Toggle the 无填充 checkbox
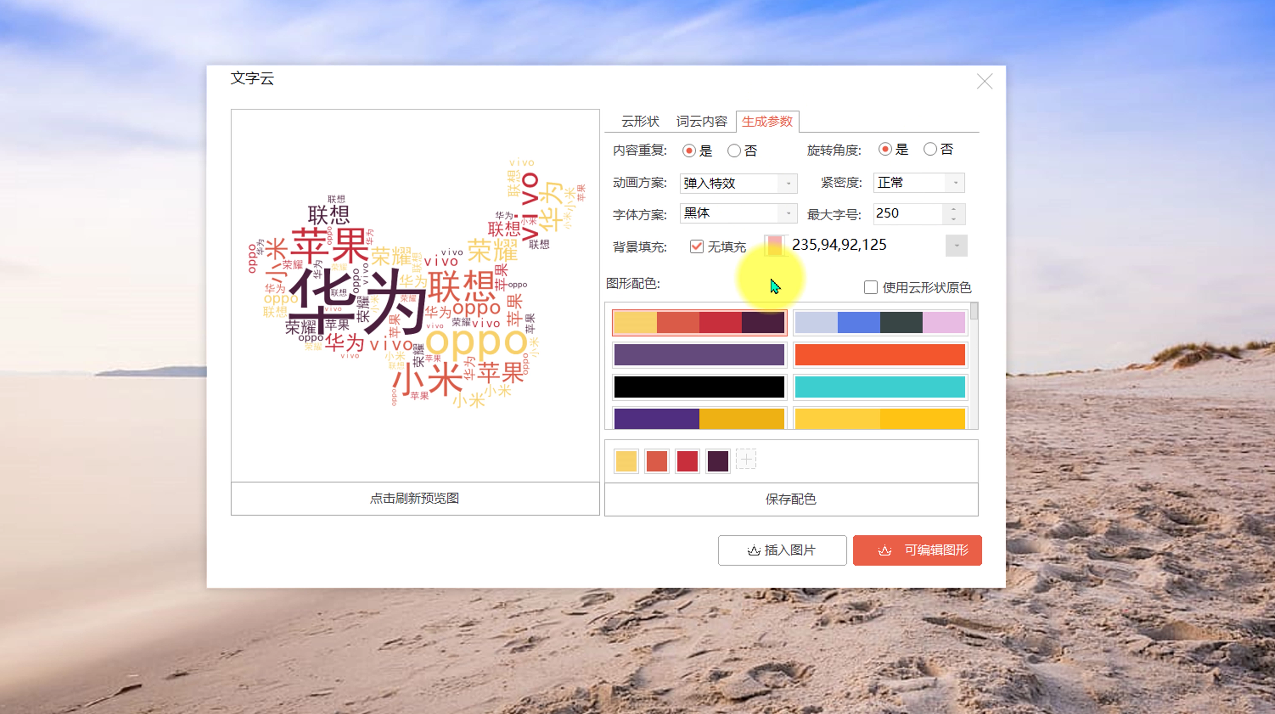This screenshot has height=714, width=1275. [x=697, y=246]
